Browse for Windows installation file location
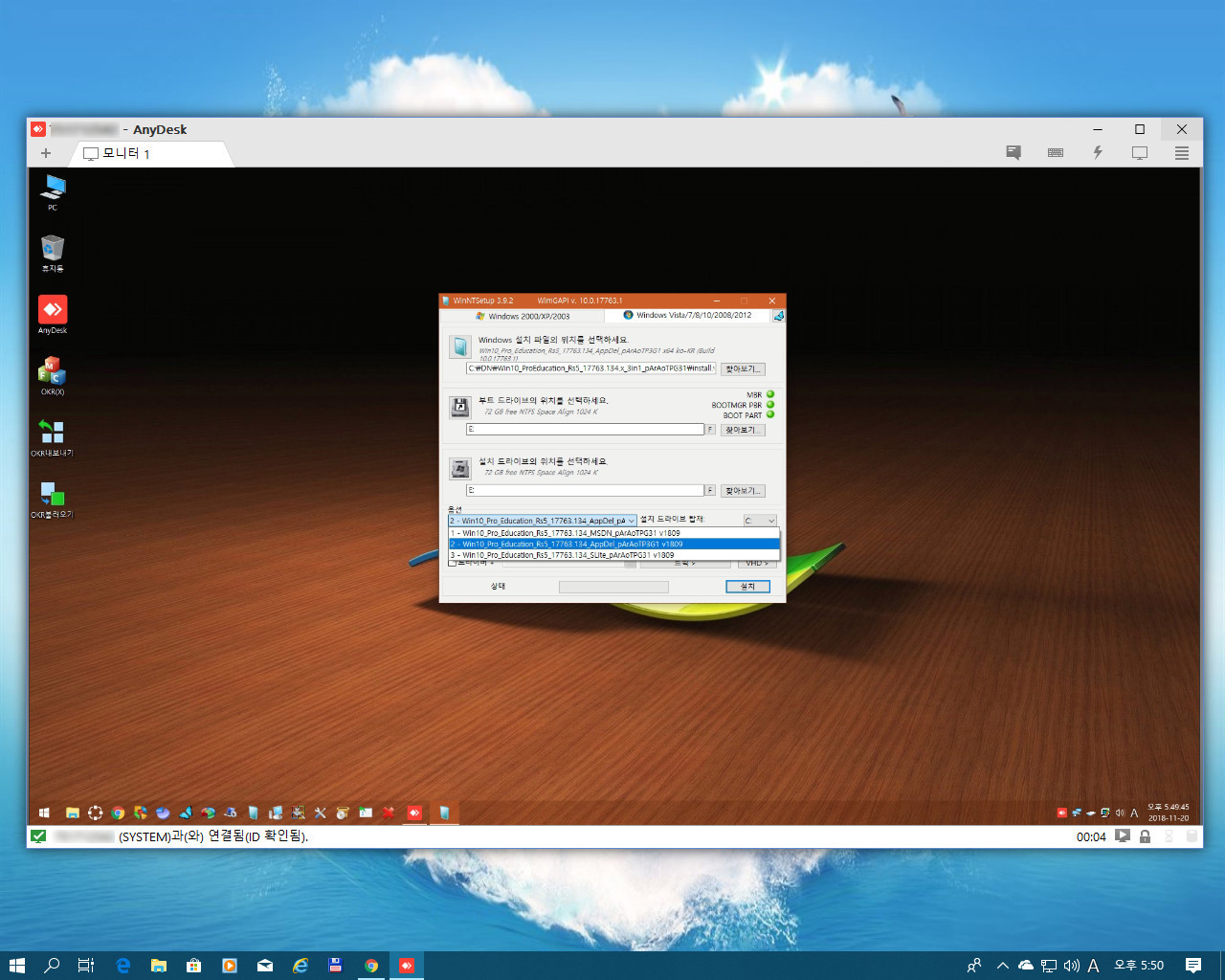The width and height of the screenshot is (1225, 980). [743, 368]
